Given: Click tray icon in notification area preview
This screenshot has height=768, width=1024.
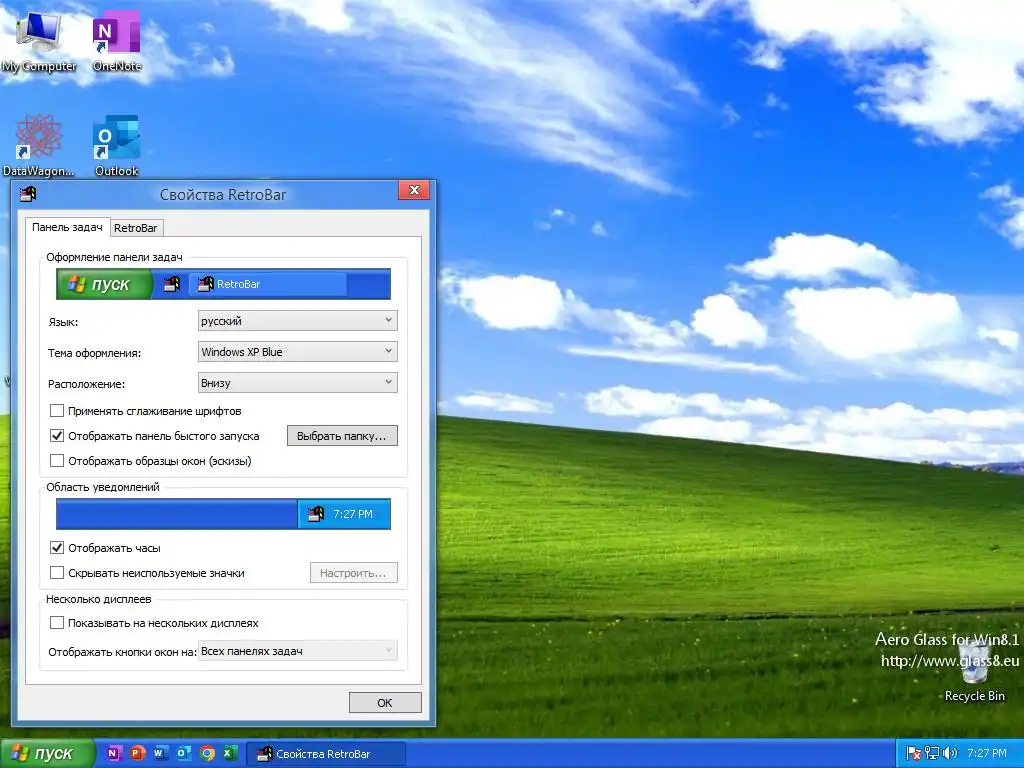Looking at the screenshot, I should pyautogui.click(x=316, y=514).
